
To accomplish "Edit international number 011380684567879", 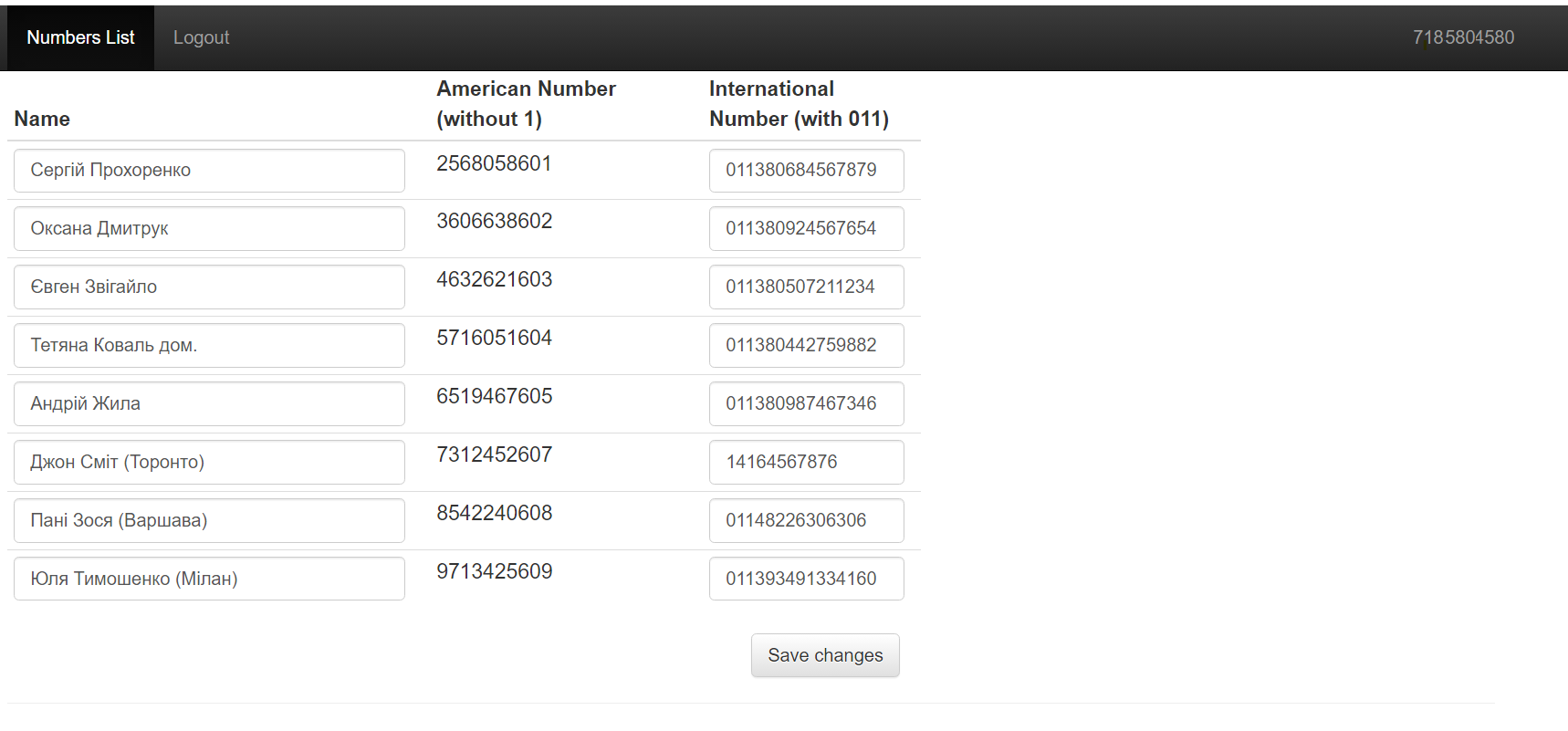I will coord(806,171).
